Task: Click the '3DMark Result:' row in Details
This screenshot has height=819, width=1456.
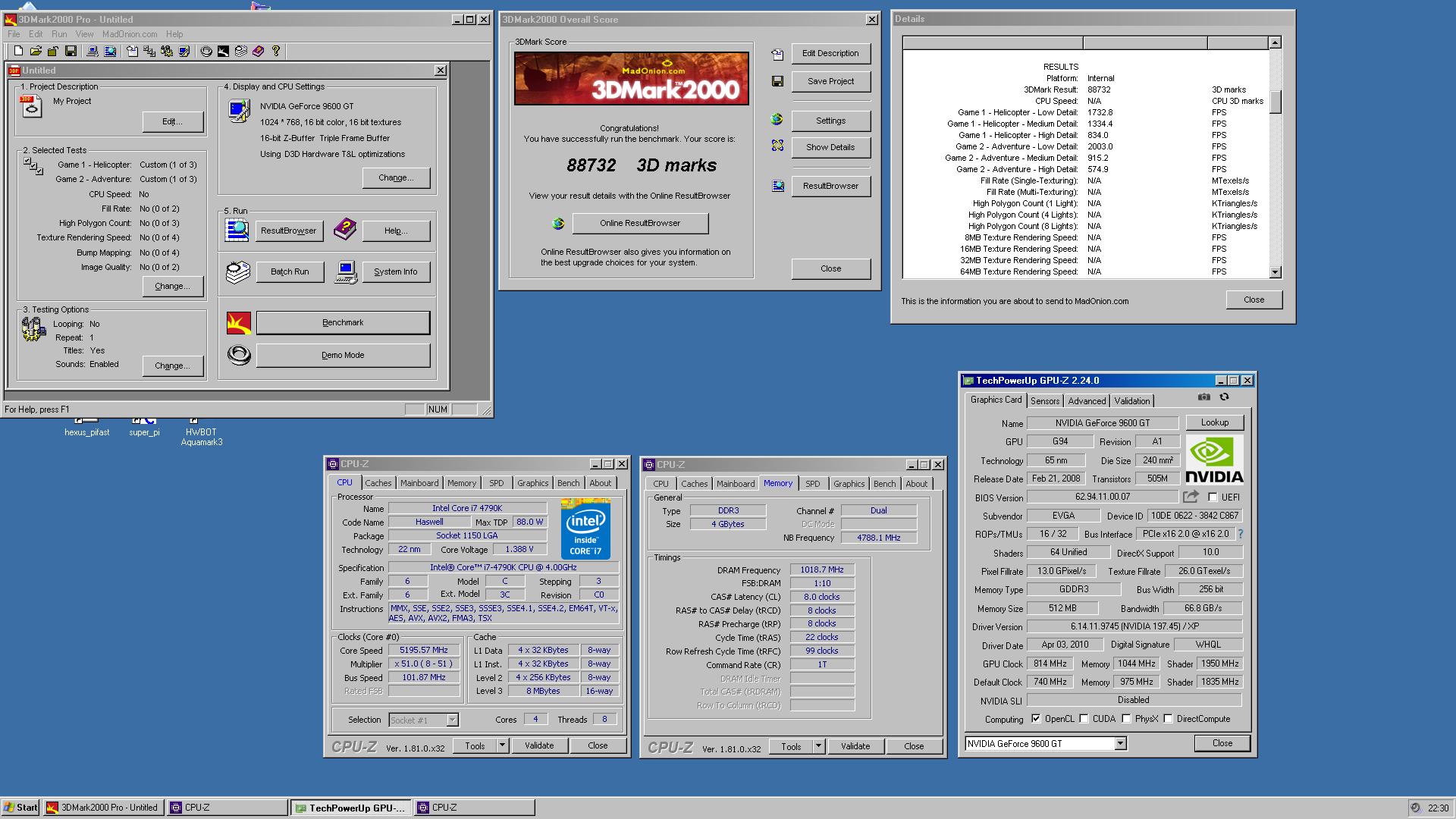Action: click(1086, 89)
